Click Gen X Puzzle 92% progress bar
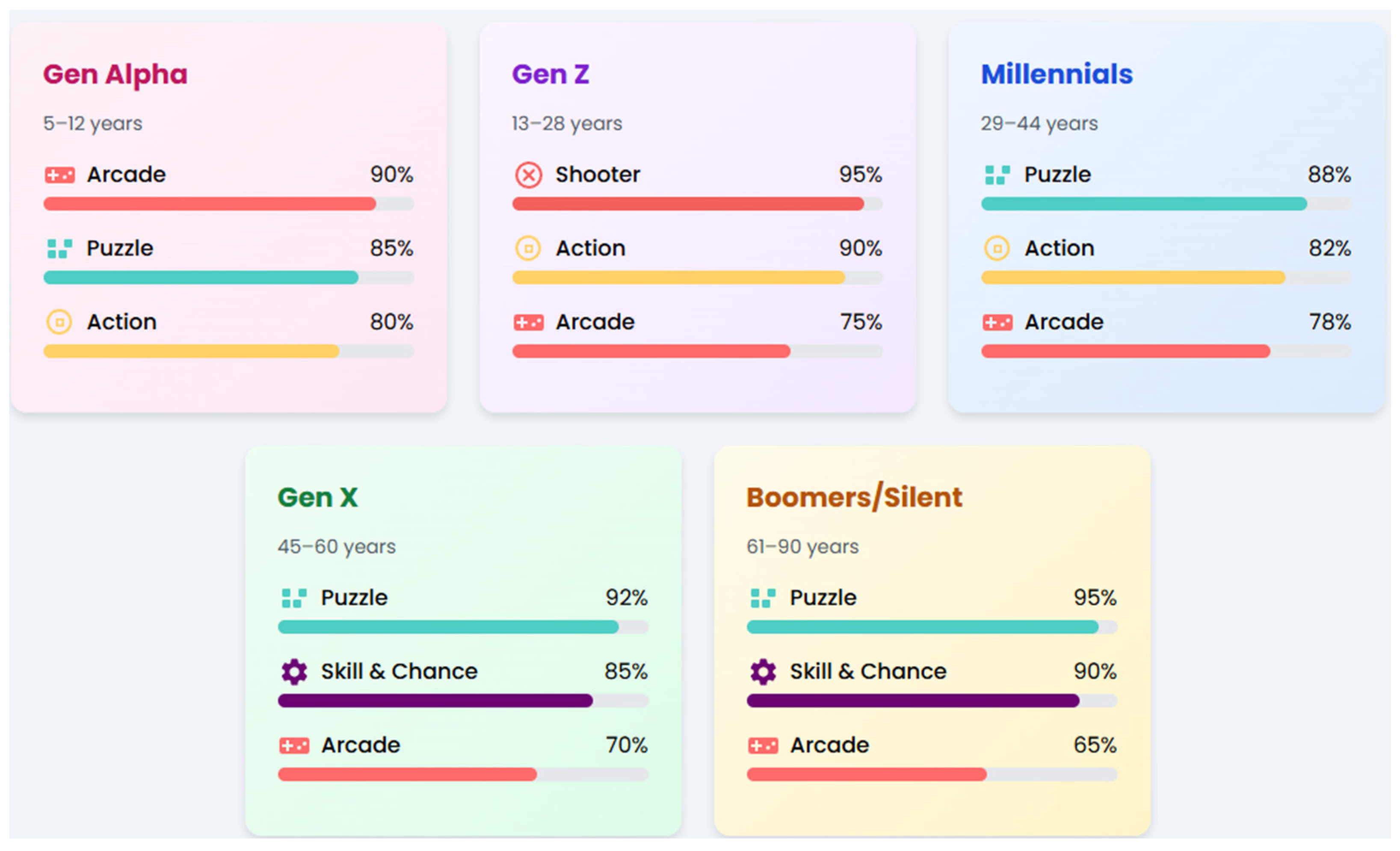Image resolution: width=1400 pixels, height=851 pixels. (462, 627)
